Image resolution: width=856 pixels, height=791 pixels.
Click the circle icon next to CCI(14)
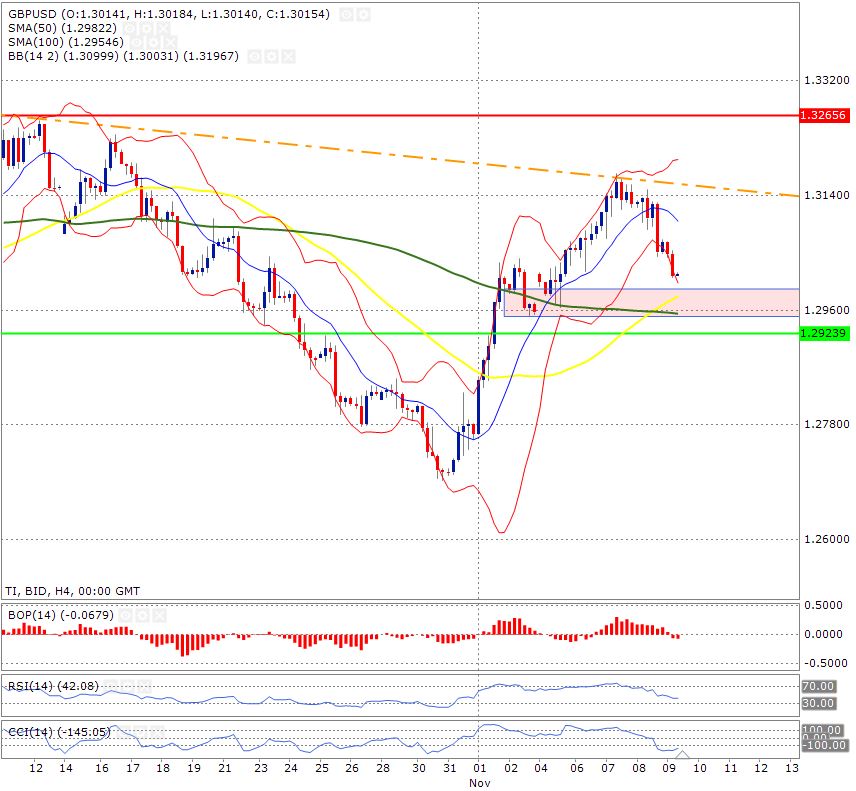click(123, 732)
